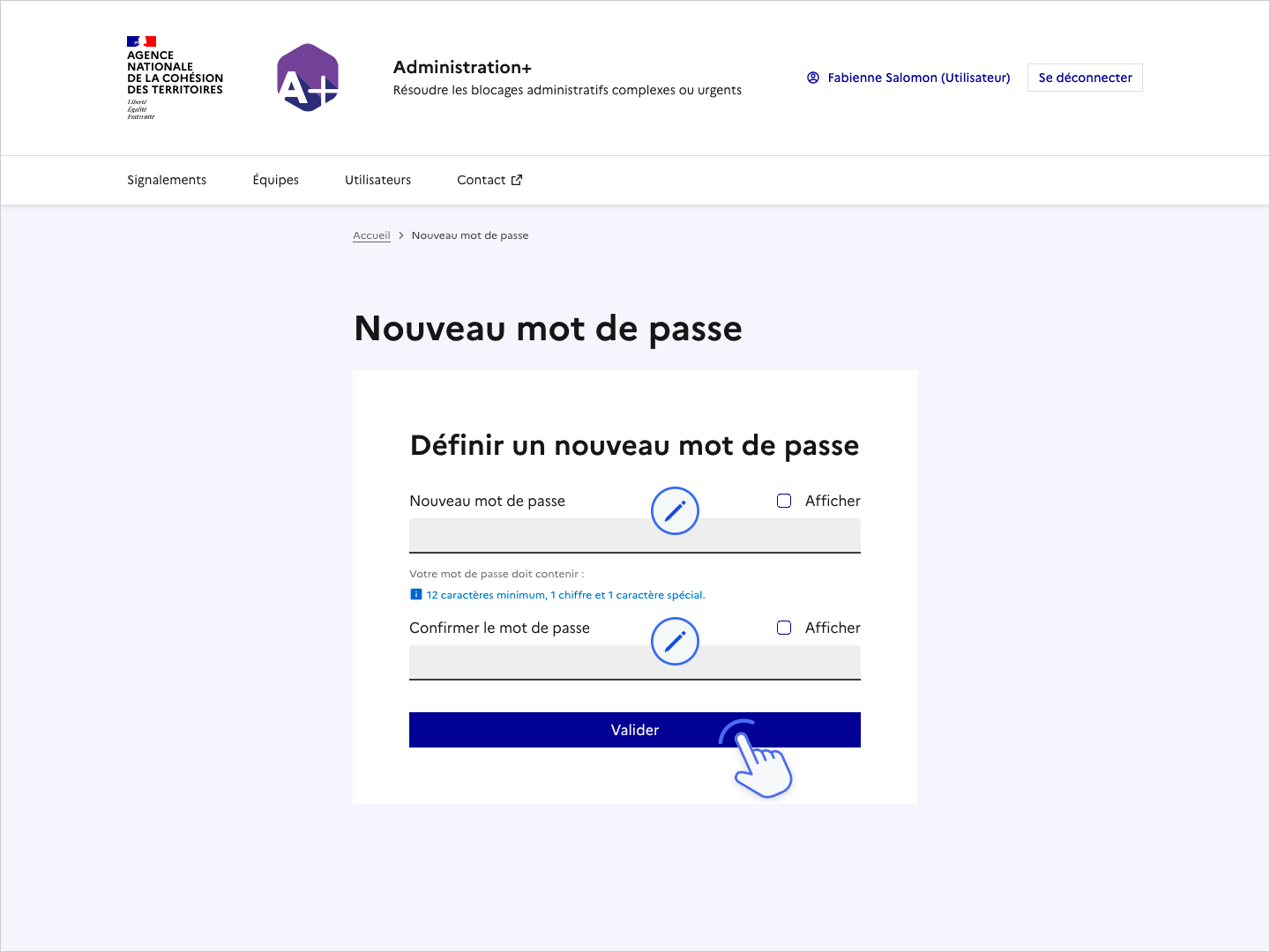Screen dimensions: 1270x952
Task: Click Se déconnecter to log out
Action: tap(1085, 78)
